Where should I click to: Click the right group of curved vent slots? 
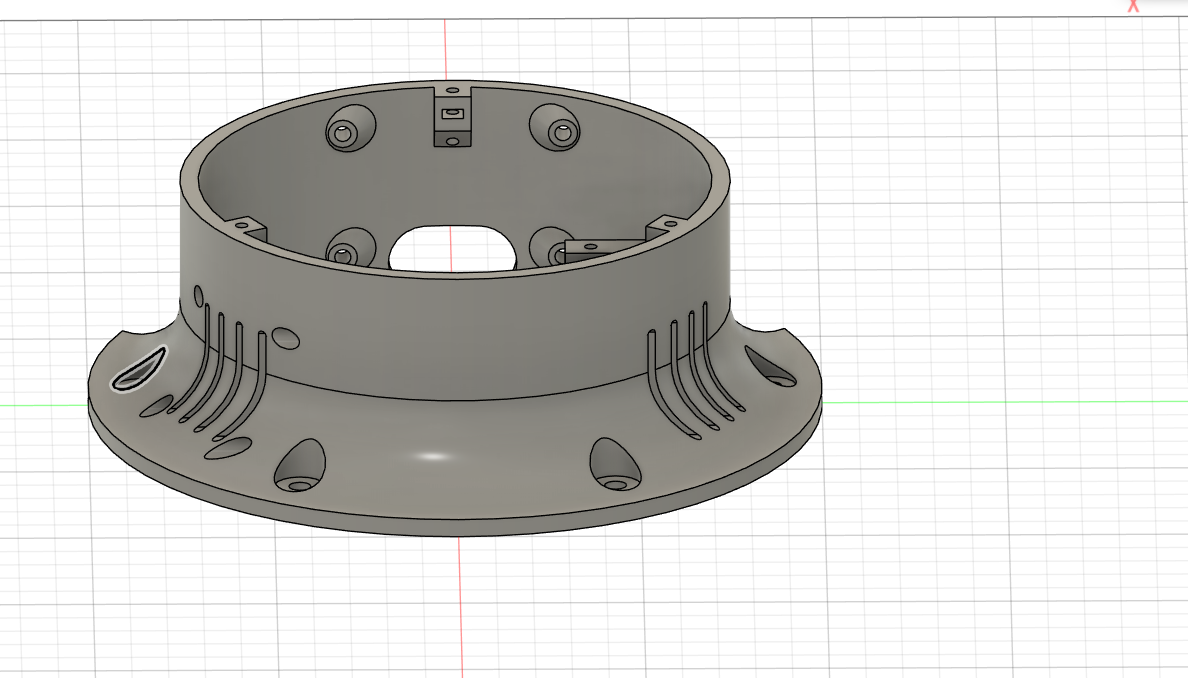[695, 369]
